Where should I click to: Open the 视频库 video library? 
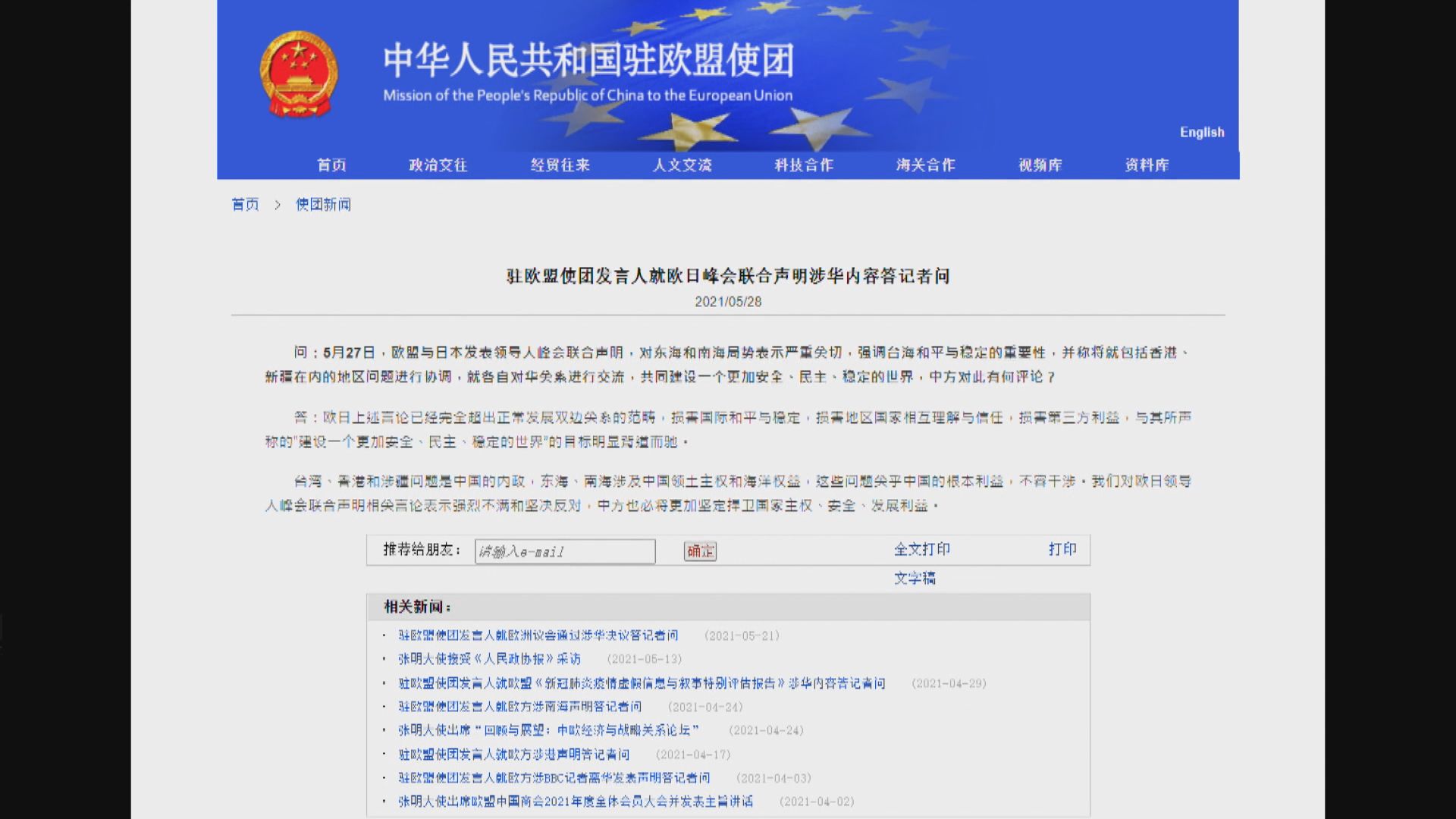click(x=1040, y=164)
